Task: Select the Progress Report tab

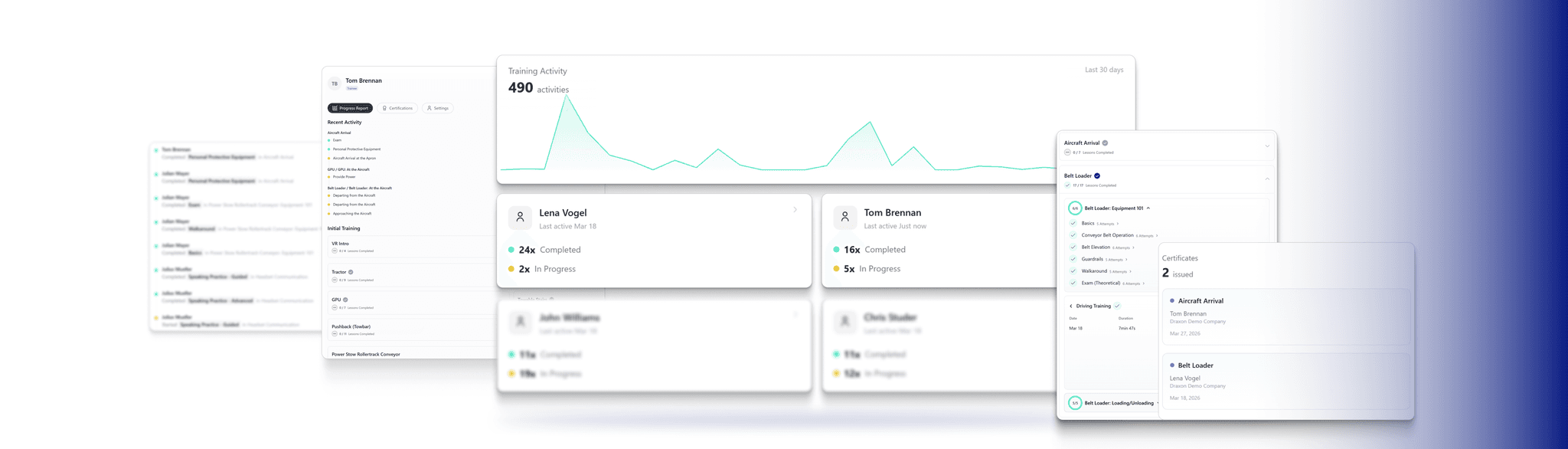Action: 350,108
